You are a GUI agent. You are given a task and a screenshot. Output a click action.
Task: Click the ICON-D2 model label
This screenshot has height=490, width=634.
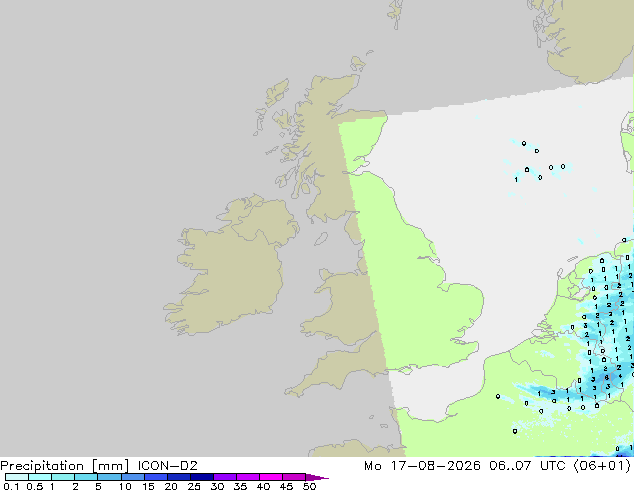(x=167, y=466)
